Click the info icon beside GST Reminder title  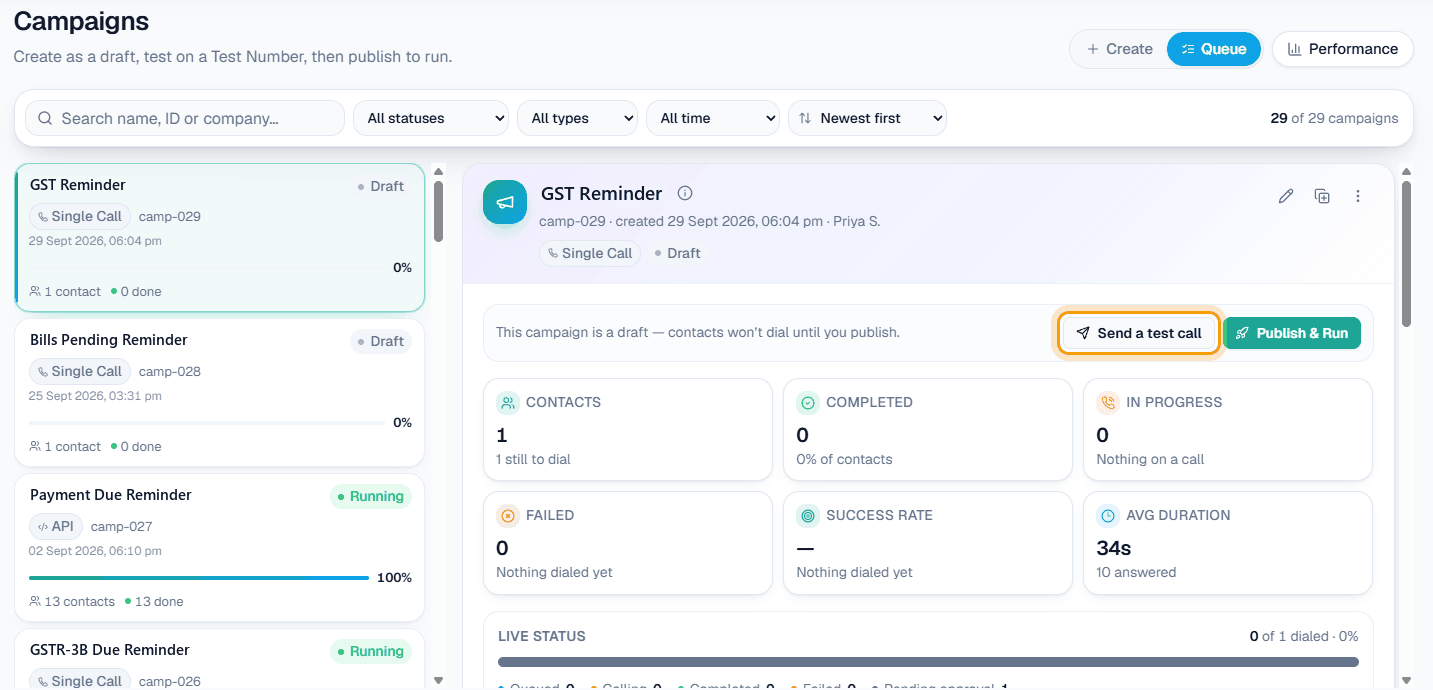click(685, 194)
